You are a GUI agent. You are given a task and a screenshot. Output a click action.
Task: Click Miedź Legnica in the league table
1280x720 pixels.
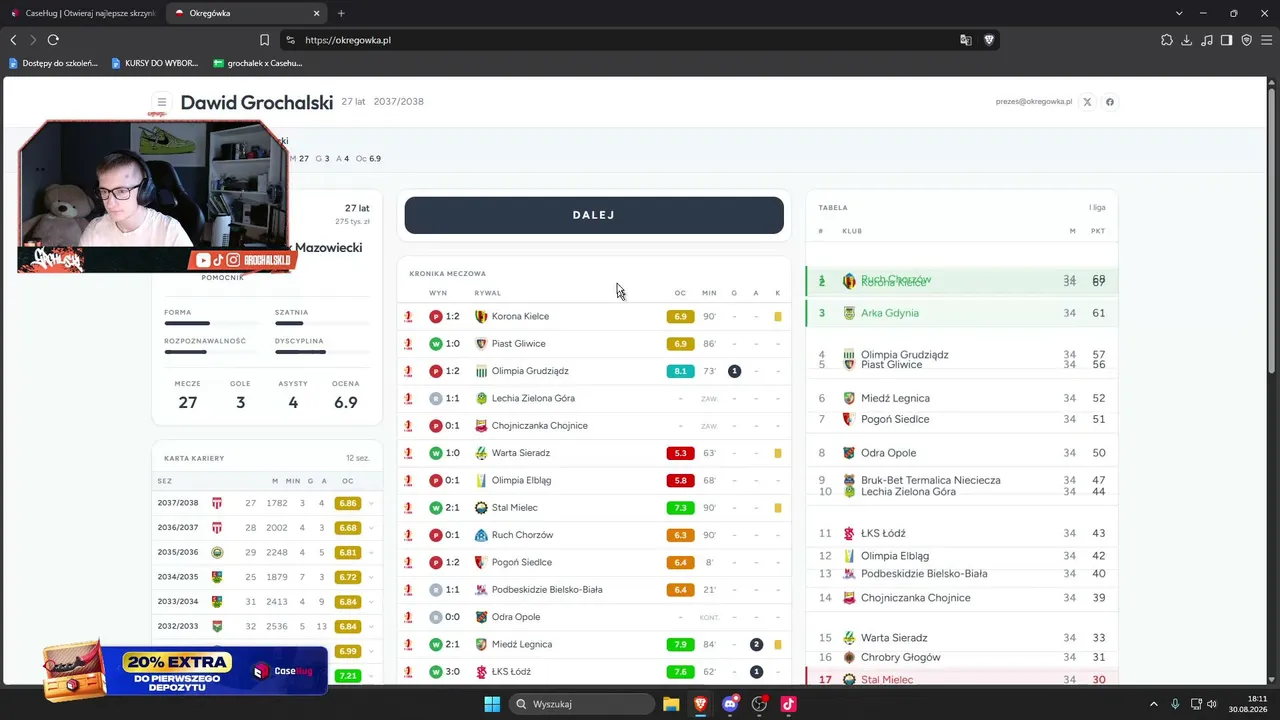pos(895,398)
